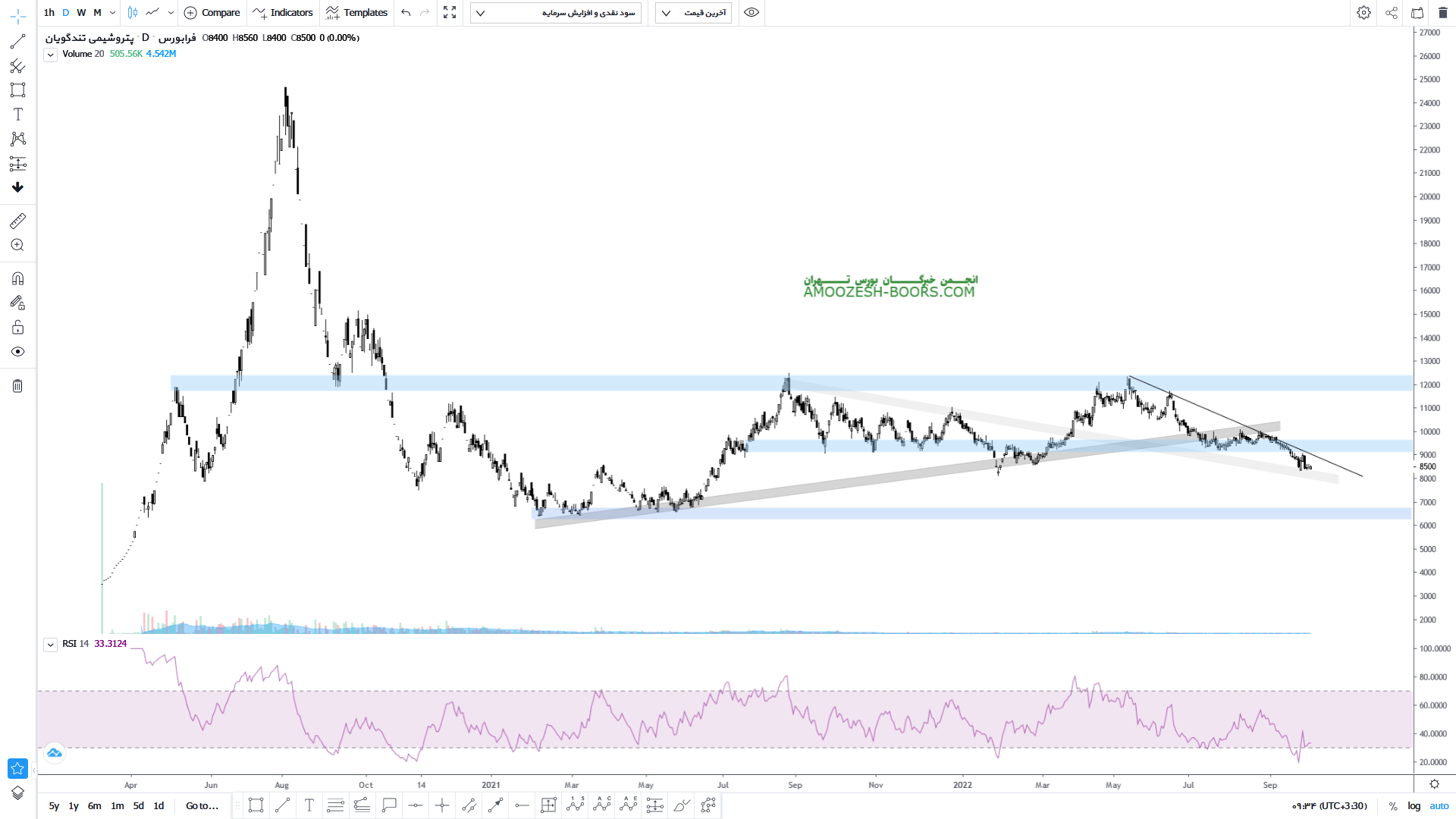Click the trash remove drawings icon
Viewport: 1456px width, 819px height.
click(x=17, y=386)
